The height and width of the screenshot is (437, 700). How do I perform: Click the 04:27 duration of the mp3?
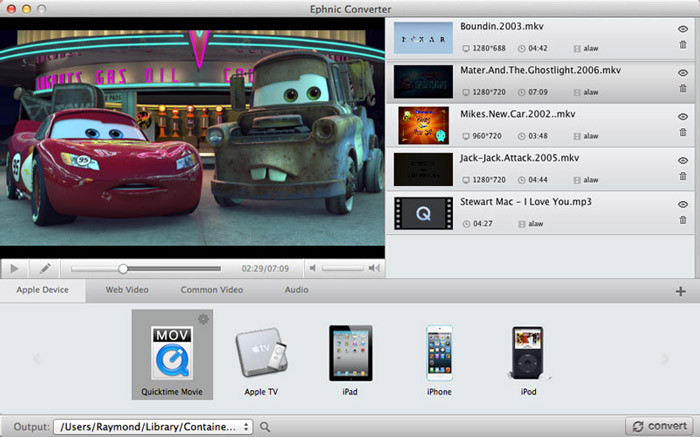click(x=483, y=224)
